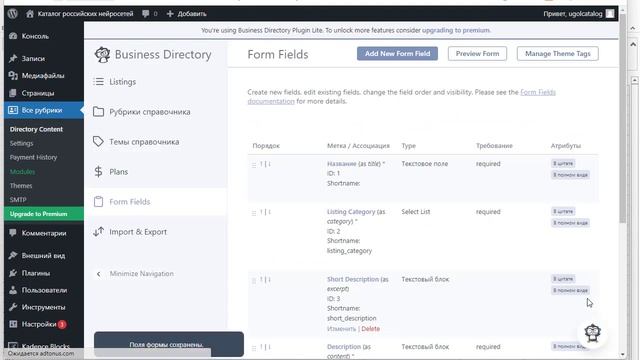640x360 pixels.
Task: Click Привет, ugolcatalog greeting
Action: 572,13
